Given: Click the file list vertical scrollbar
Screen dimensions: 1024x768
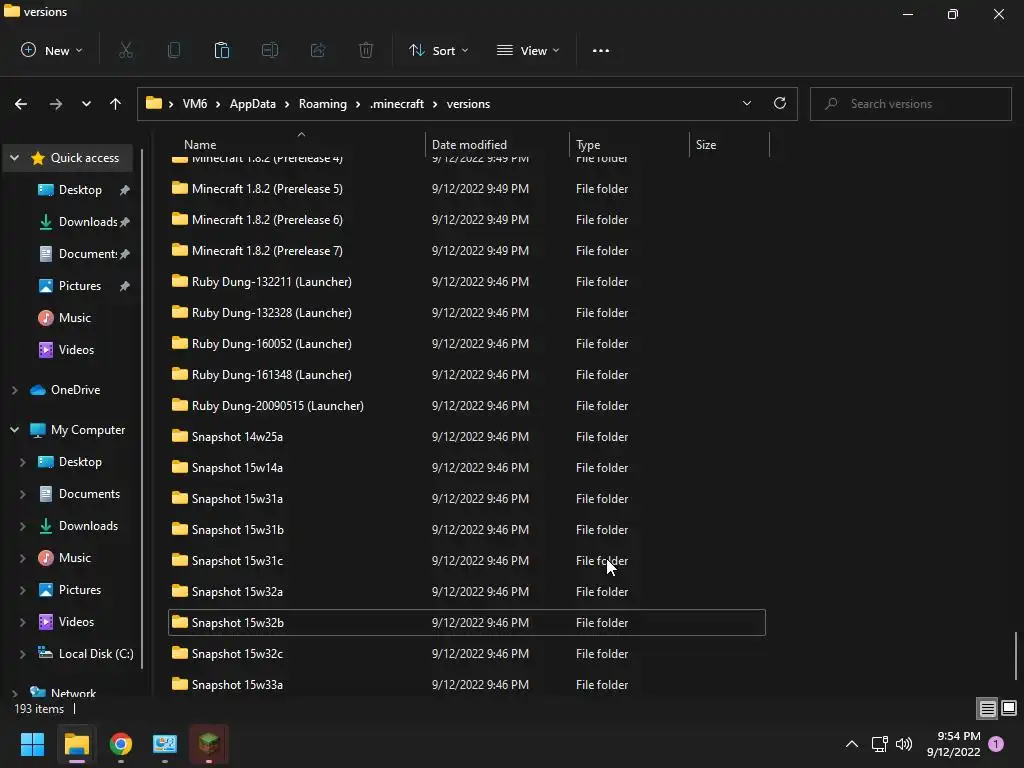Looking at the screenshot, I should 1016,655.
